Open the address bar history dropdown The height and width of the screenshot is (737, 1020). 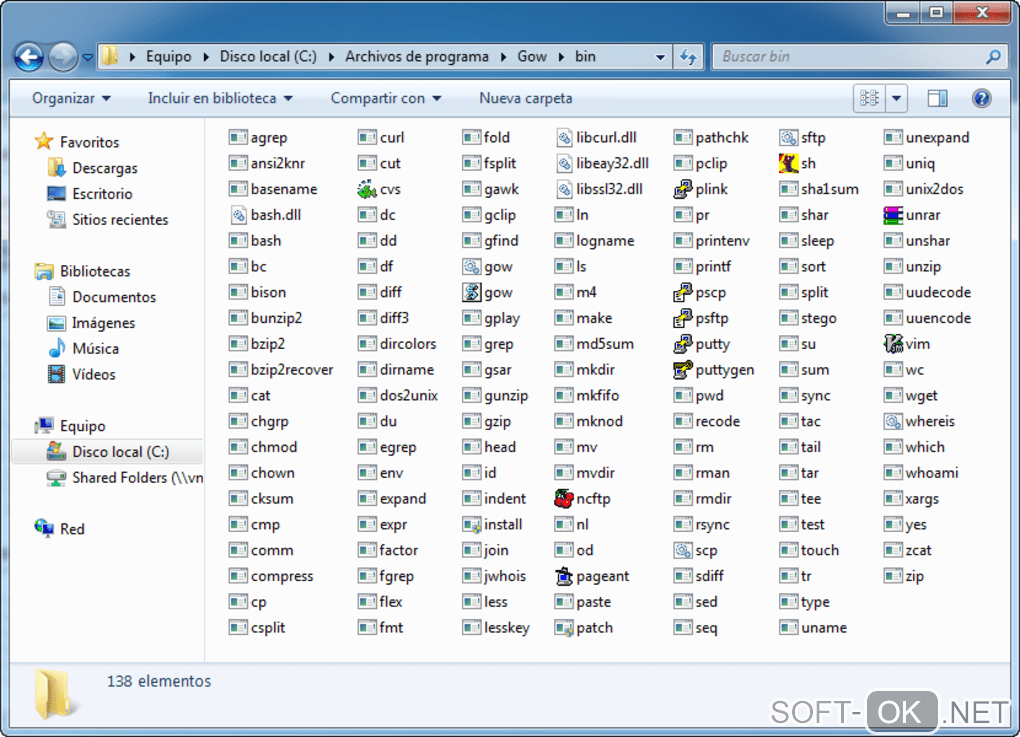tap(660, 57)
